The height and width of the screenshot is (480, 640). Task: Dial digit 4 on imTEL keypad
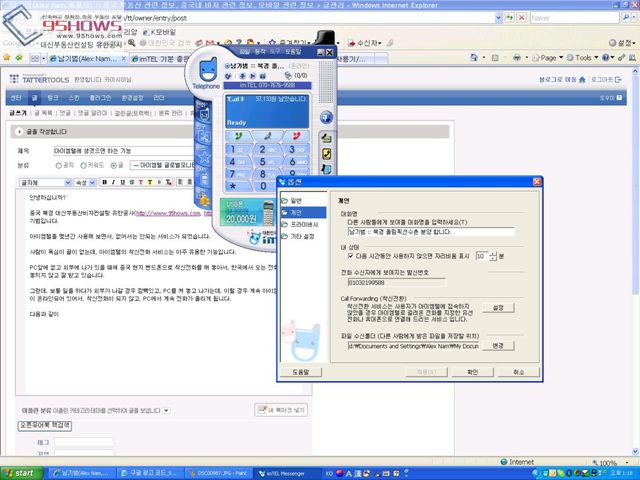click(x=237, y=162)
